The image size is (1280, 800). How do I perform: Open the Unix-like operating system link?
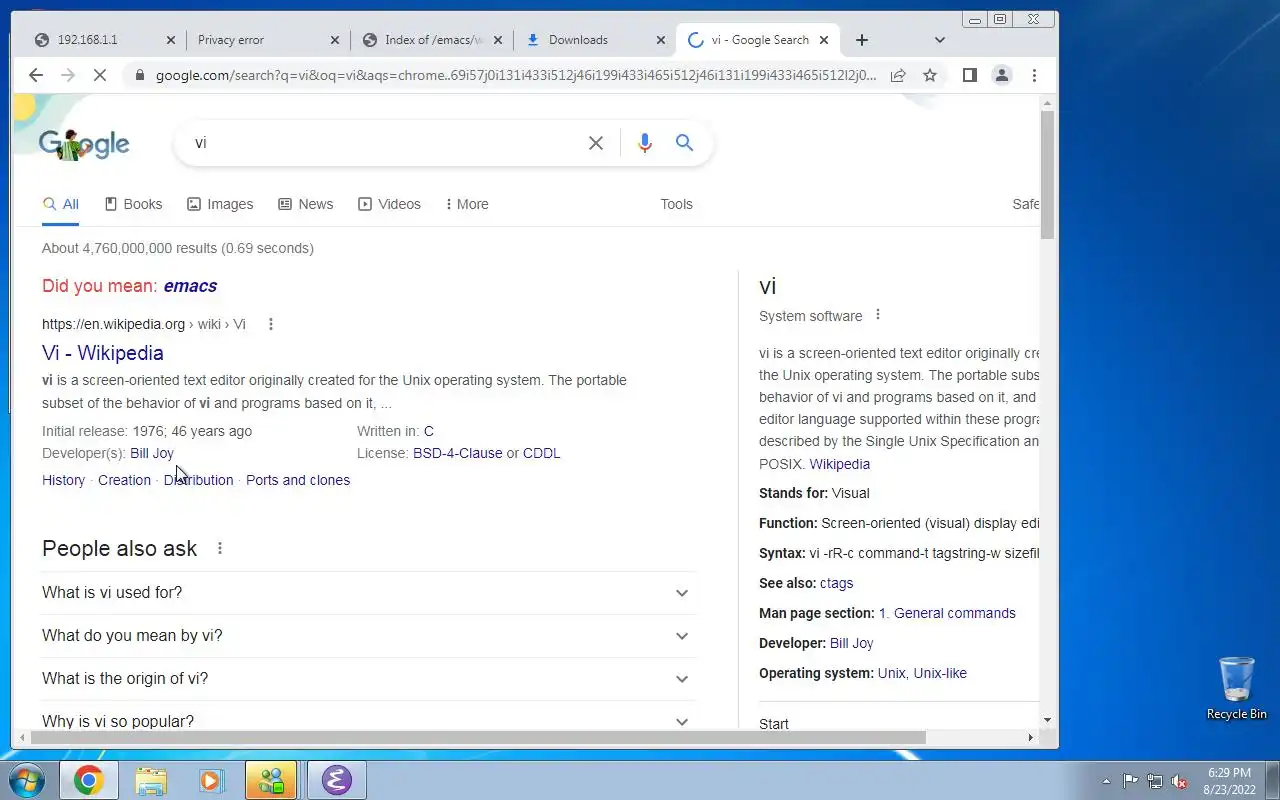(940, 673)
